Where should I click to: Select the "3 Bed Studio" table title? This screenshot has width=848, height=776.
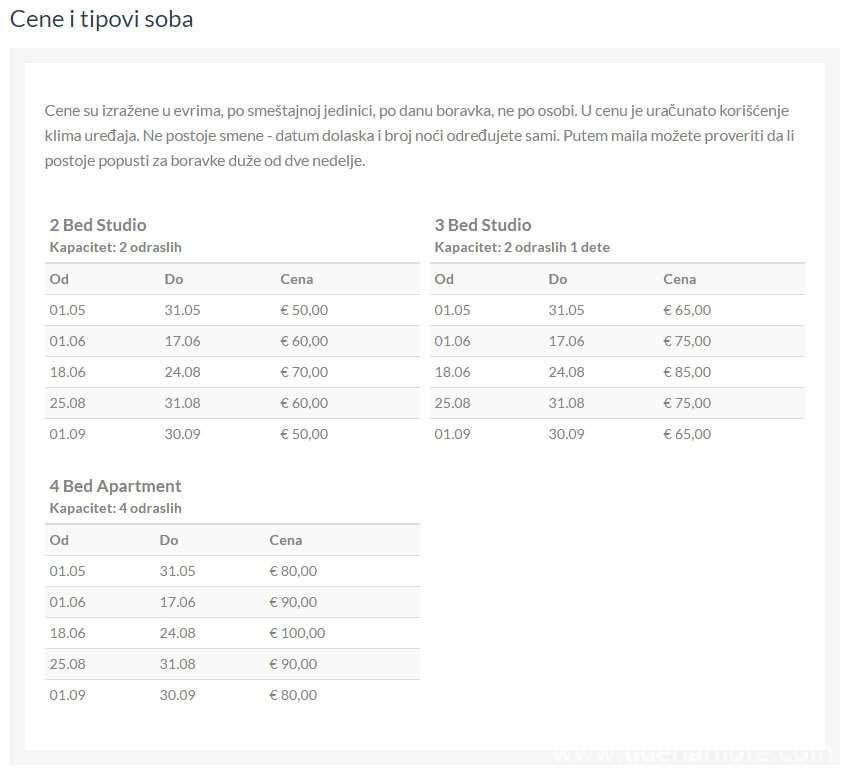pyautogui.click(x=483, y=225)
